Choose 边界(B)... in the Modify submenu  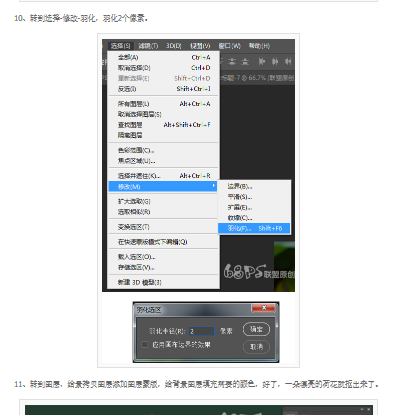coord(254,186)
